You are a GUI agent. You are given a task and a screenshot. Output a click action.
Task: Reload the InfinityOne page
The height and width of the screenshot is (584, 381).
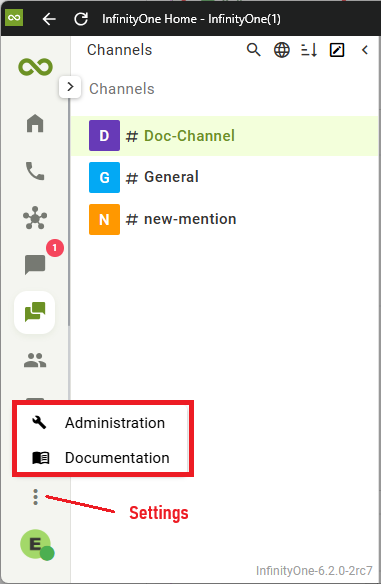(x=81, y=19)
